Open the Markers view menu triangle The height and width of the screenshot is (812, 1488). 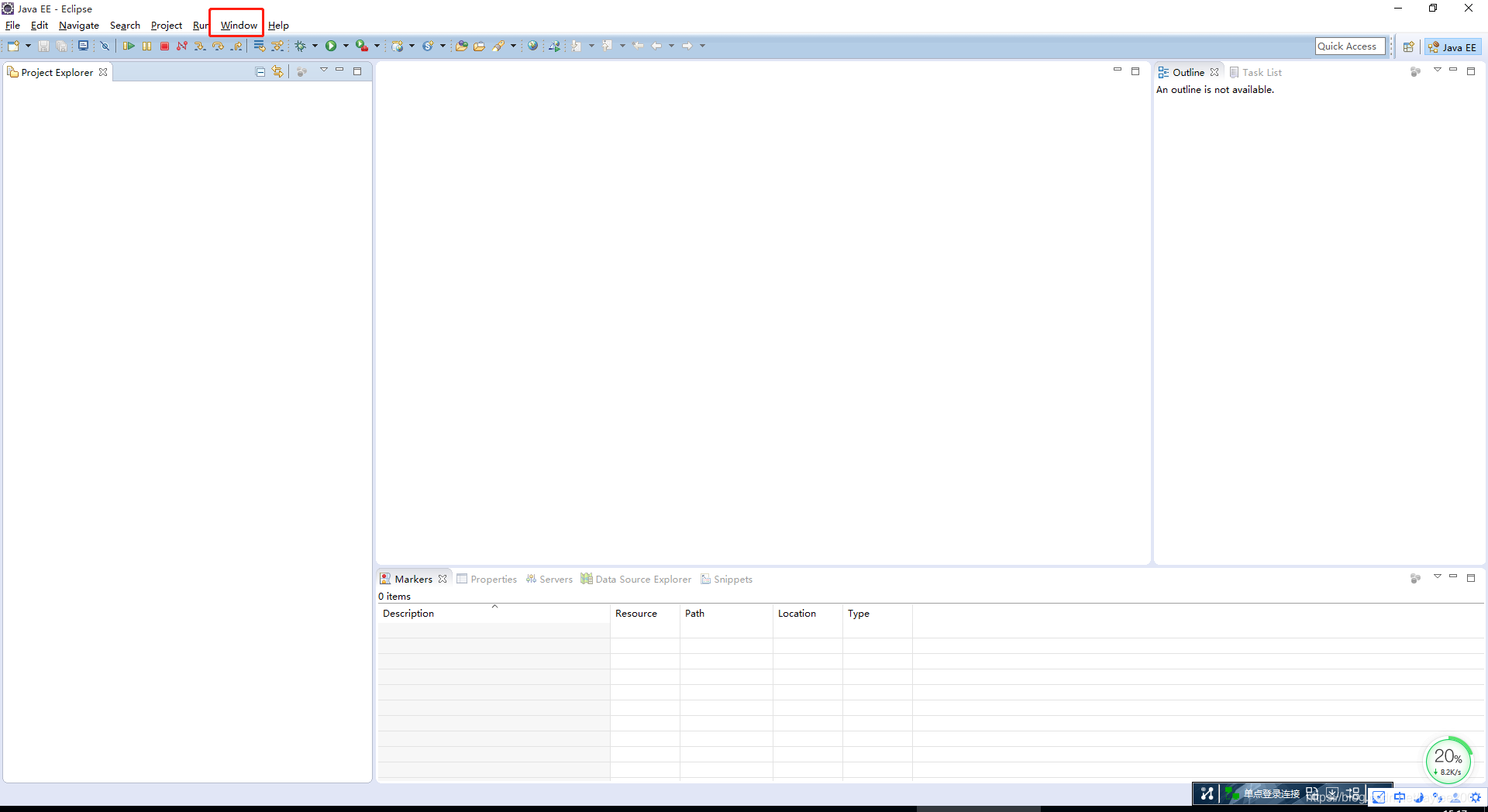pos(1437,576)
